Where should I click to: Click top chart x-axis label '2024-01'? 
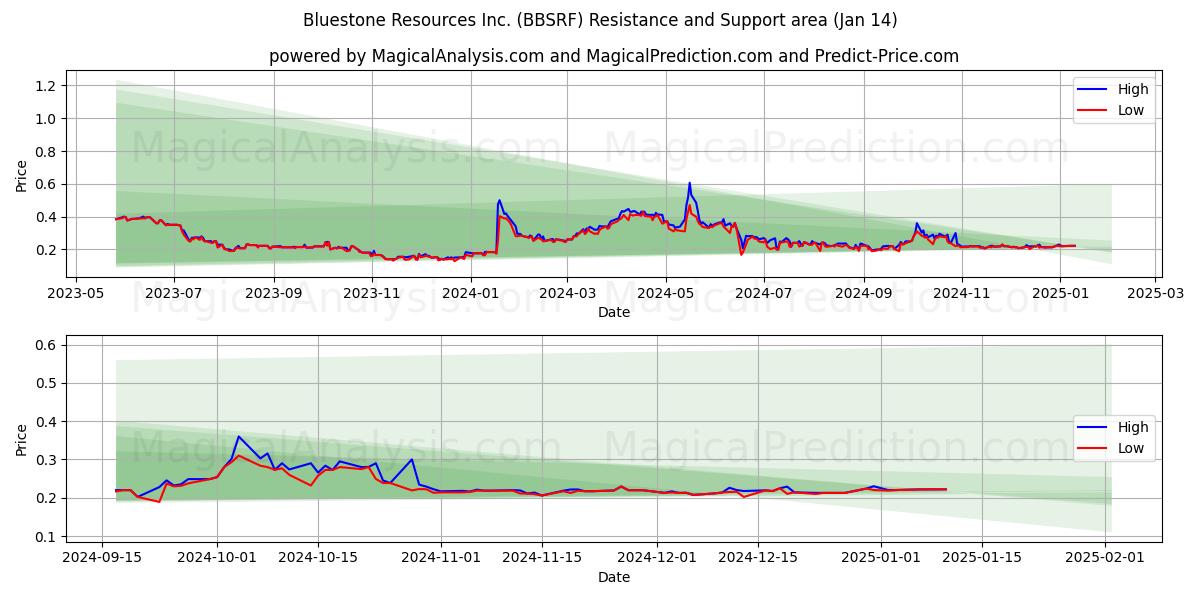(470, 294)
